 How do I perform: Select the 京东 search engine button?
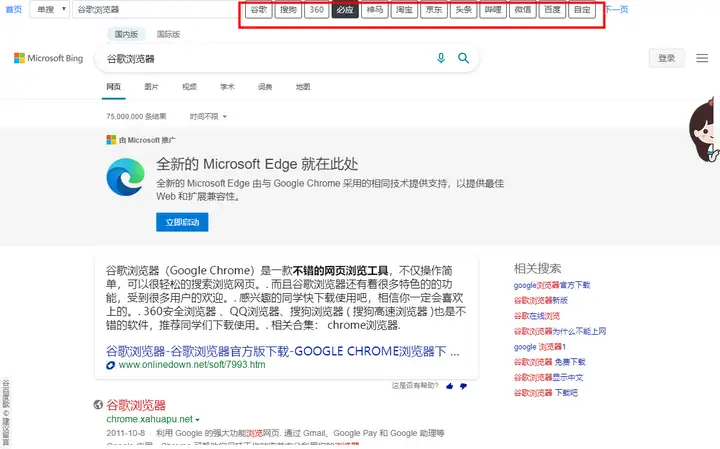(434, 10)
